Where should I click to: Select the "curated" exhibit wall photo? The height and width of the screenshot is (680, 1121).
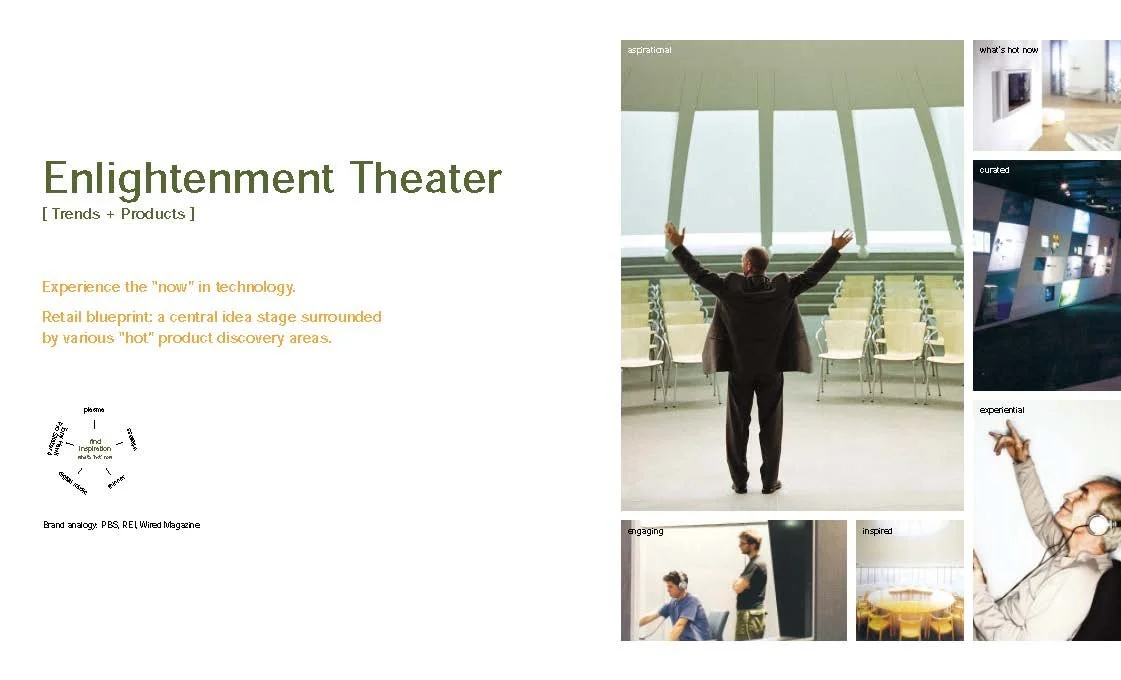(x=1047, y=275)
